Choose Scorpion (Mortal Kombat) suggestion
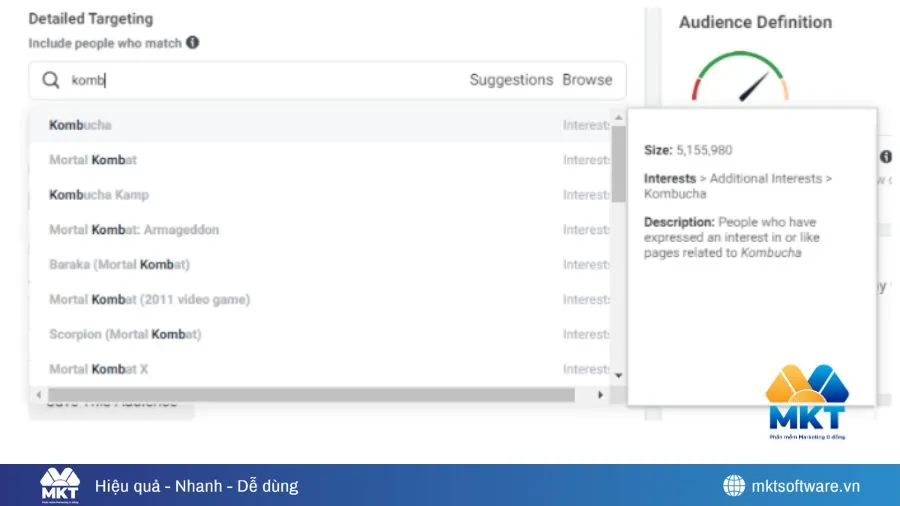This screenshot has width=900, height=506. coord(125,334)
